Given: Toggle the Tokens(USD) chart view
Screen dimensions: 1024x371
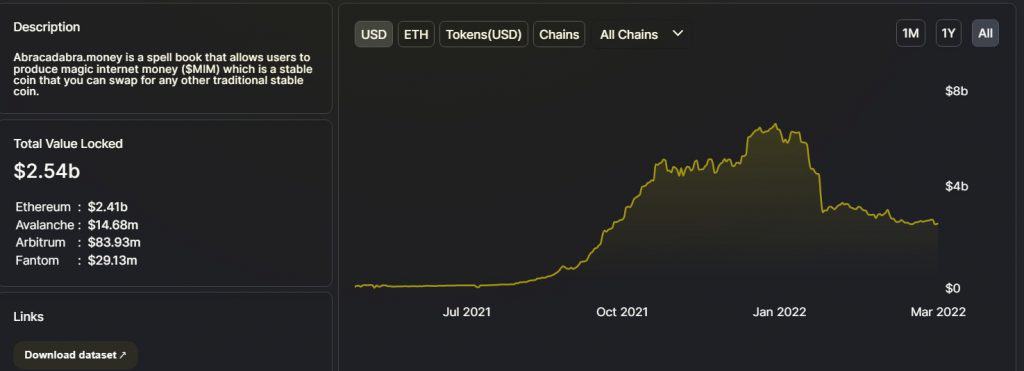Looking at the screenshot, I should click(x=484, y=34).
